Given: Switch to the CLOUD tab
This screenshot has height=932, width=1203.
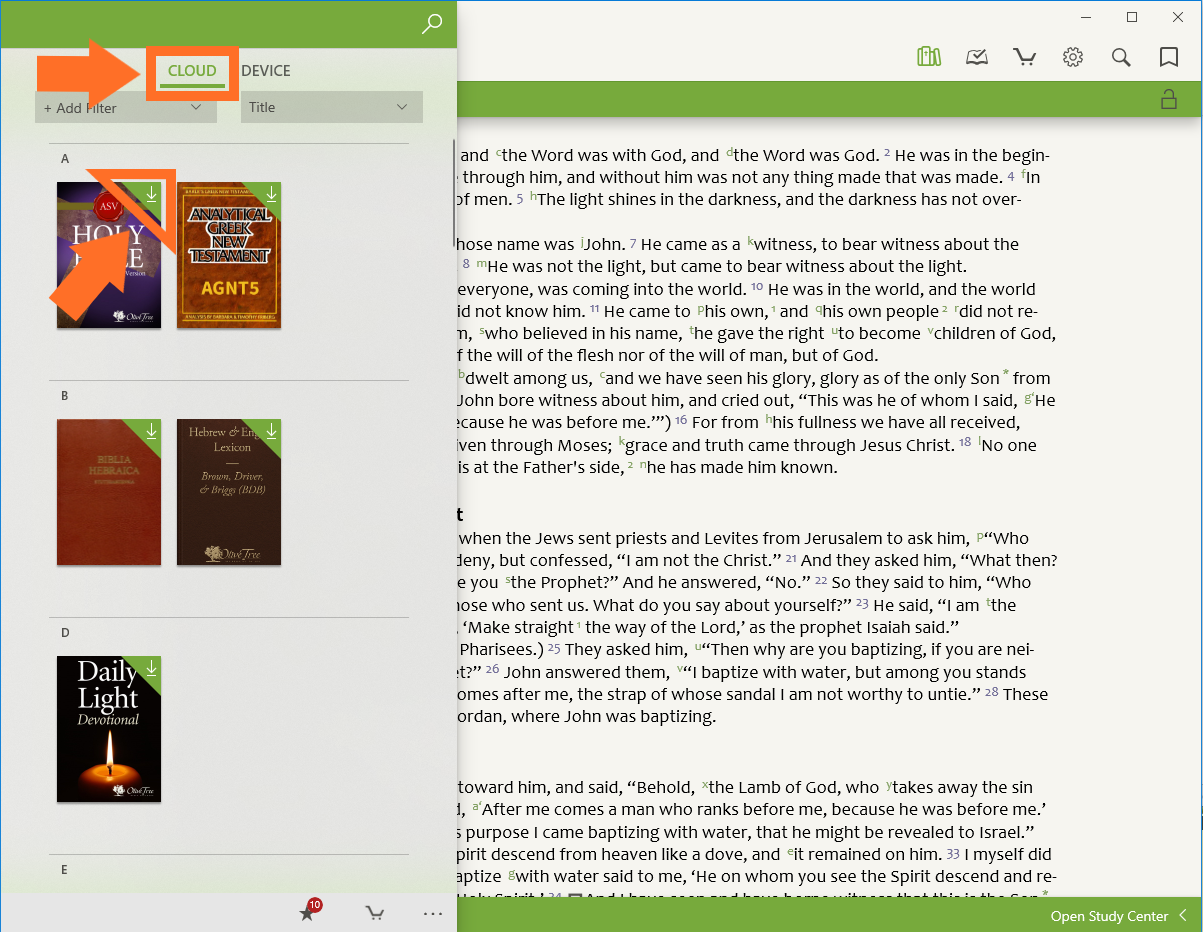Looking at the screenshot, I should [x=192, y=71].
